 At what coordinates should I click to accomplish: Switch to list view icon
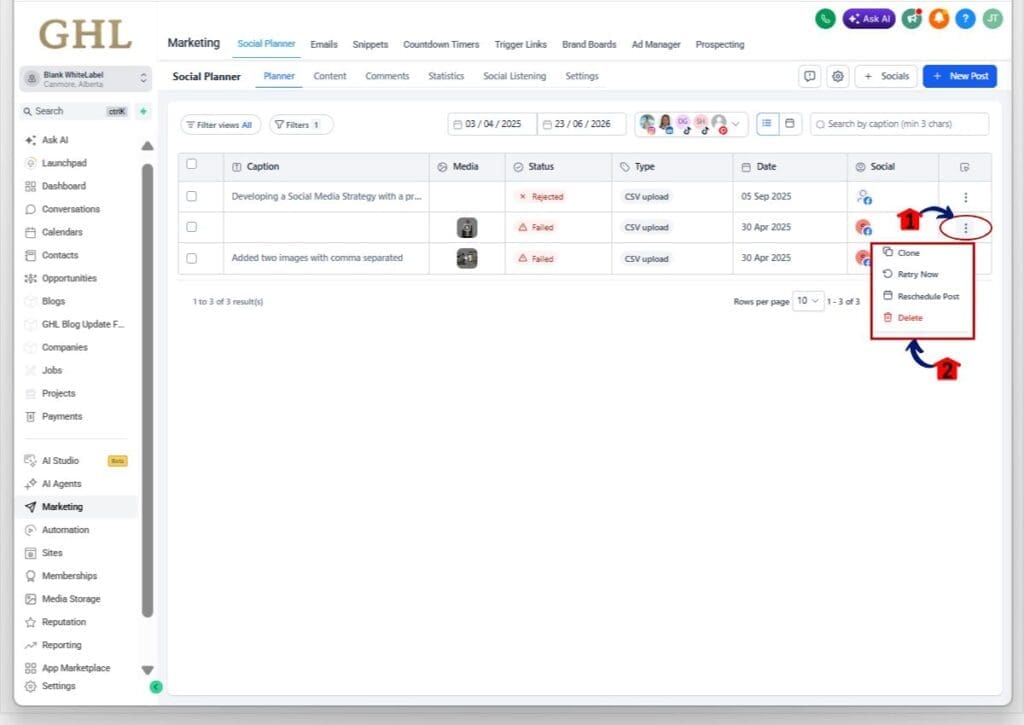(767, 123)
